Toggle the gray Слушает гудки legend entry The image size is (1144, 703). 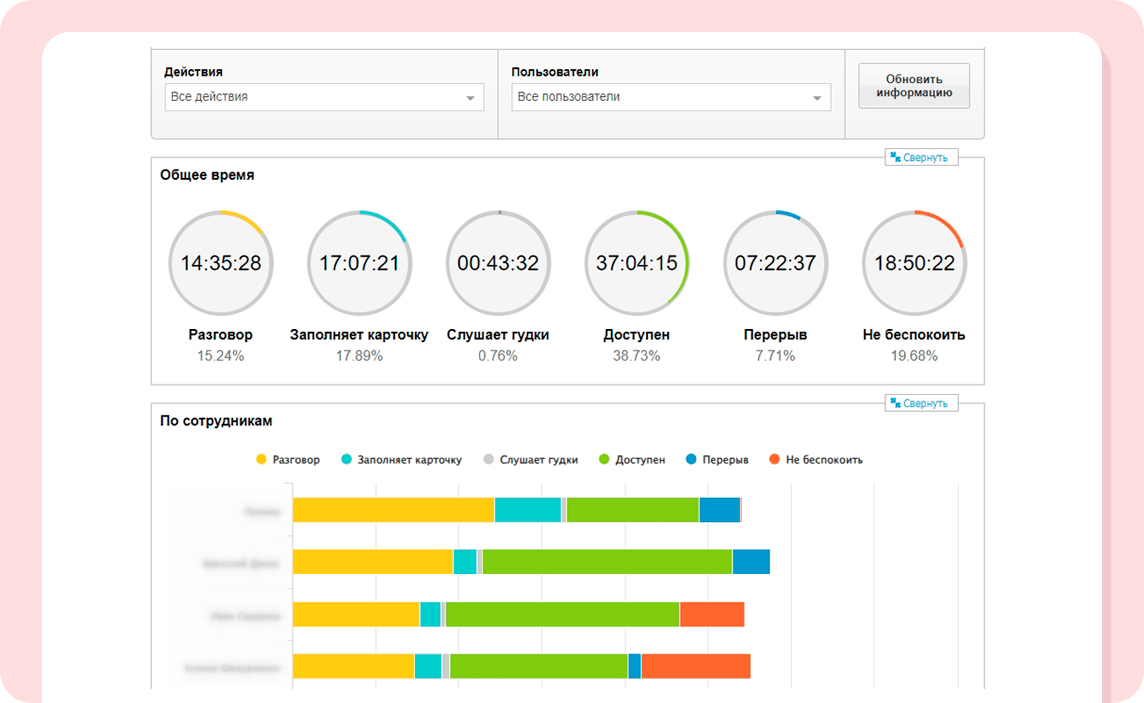(530, 459)
